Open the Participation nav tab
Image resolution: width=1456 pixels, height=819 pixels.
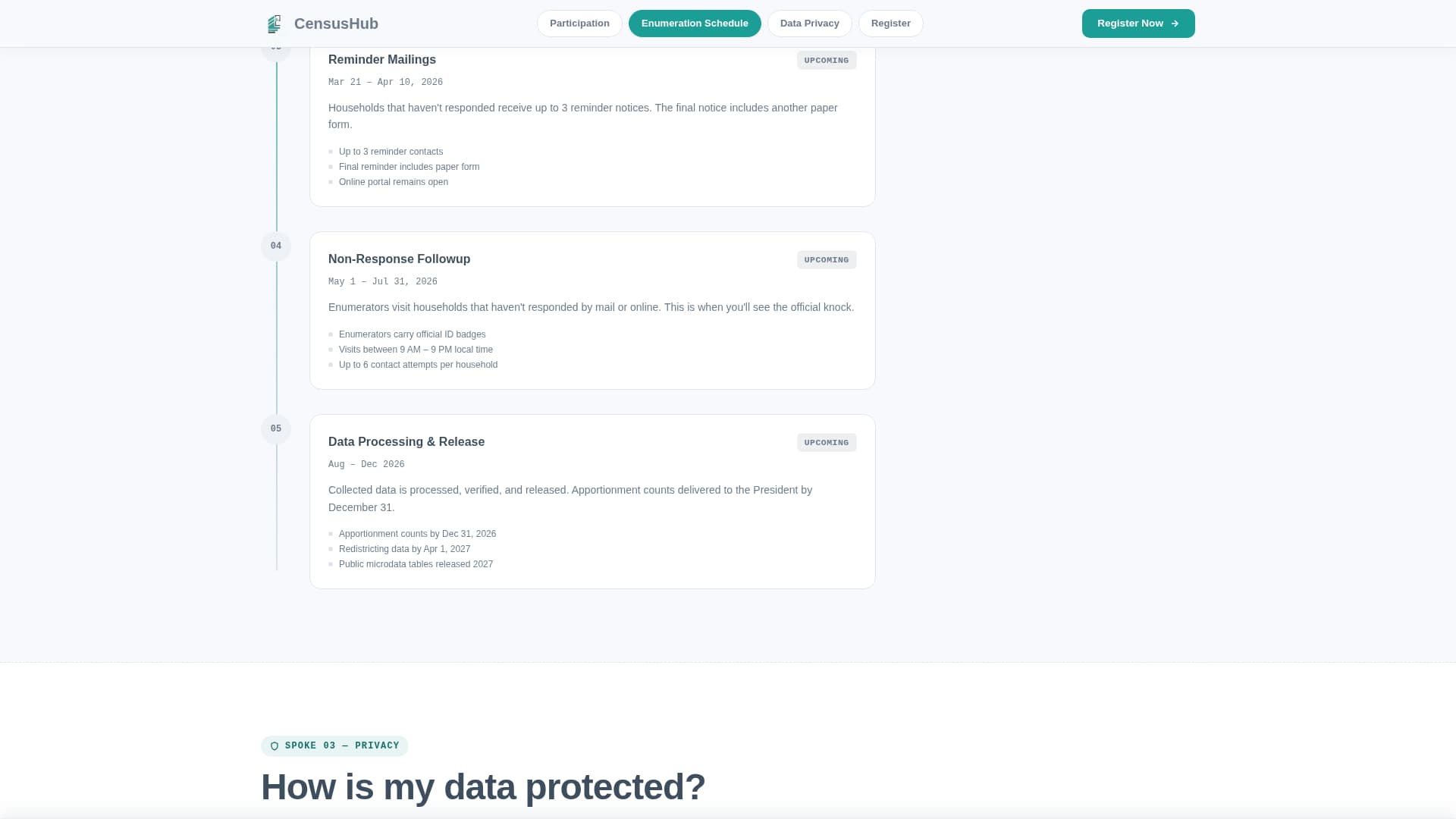579,24
